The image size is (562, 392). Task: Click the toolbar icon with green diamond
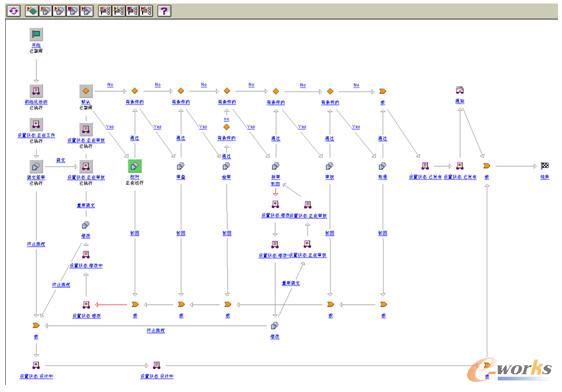[x=32, y=11]
